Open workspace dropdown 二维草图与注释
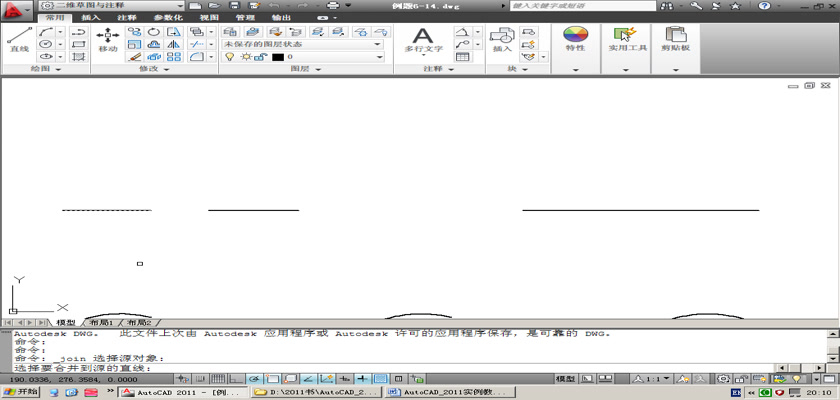 tap(112, 5)
